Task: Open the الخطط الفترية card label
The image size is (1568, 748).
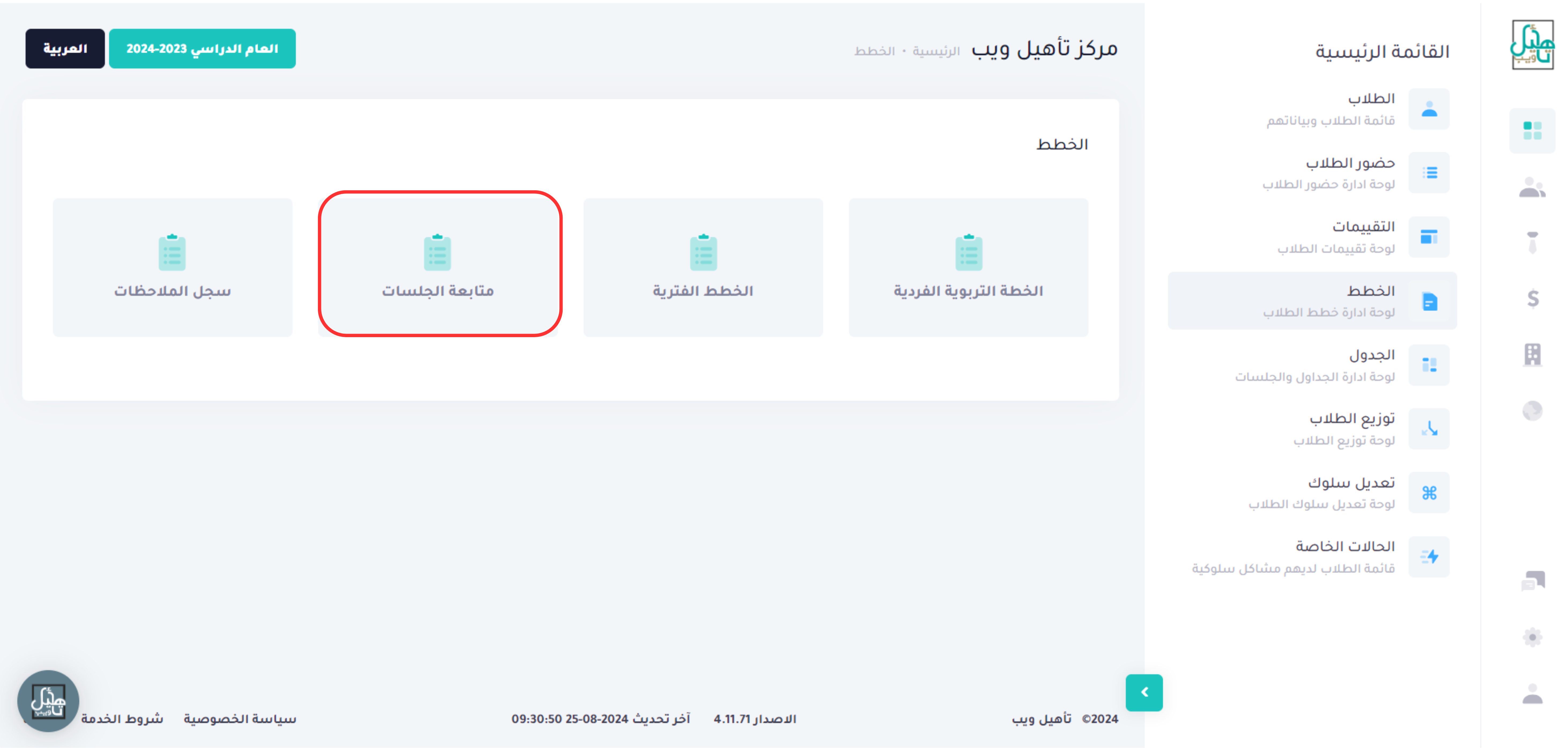Action: 703,291
